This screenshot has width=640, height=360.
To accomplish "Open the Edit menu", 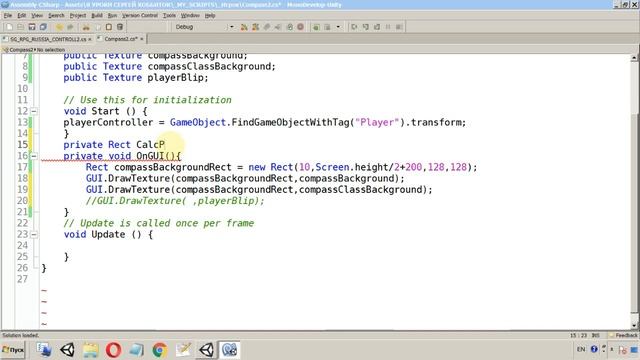I will click(21, 16).
